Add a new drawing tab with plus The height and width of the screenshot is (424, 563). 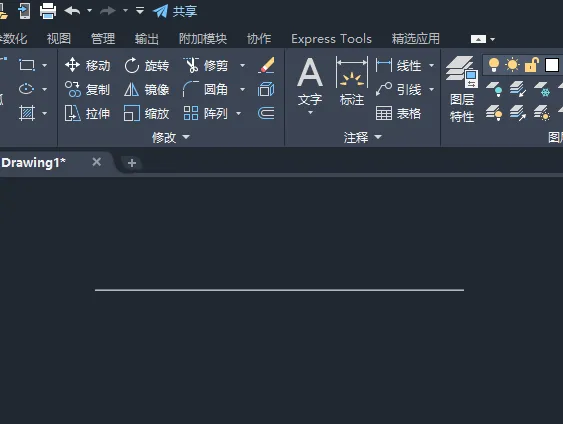[x=132, y=163]
